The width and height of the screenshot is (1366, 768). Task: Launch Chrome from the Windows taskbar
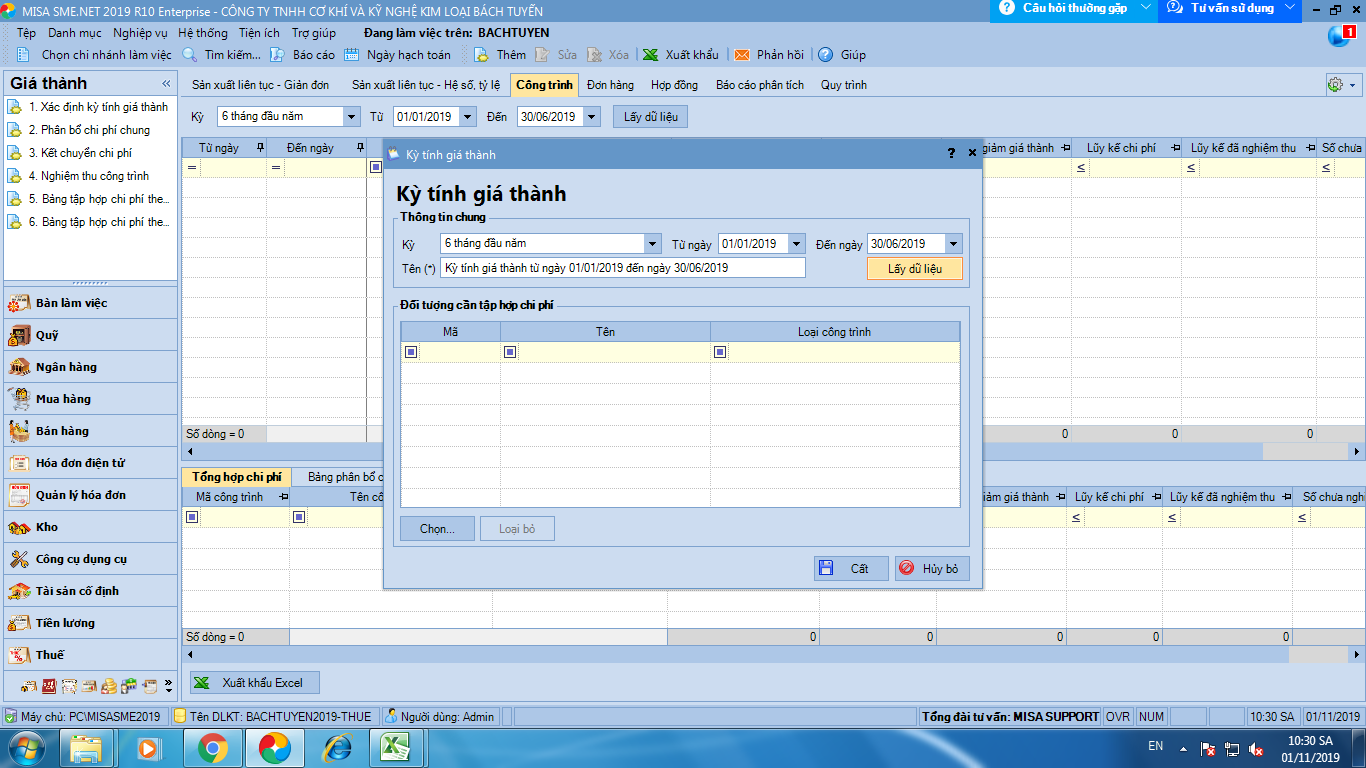pyautogui.click(x=212, y=747)
